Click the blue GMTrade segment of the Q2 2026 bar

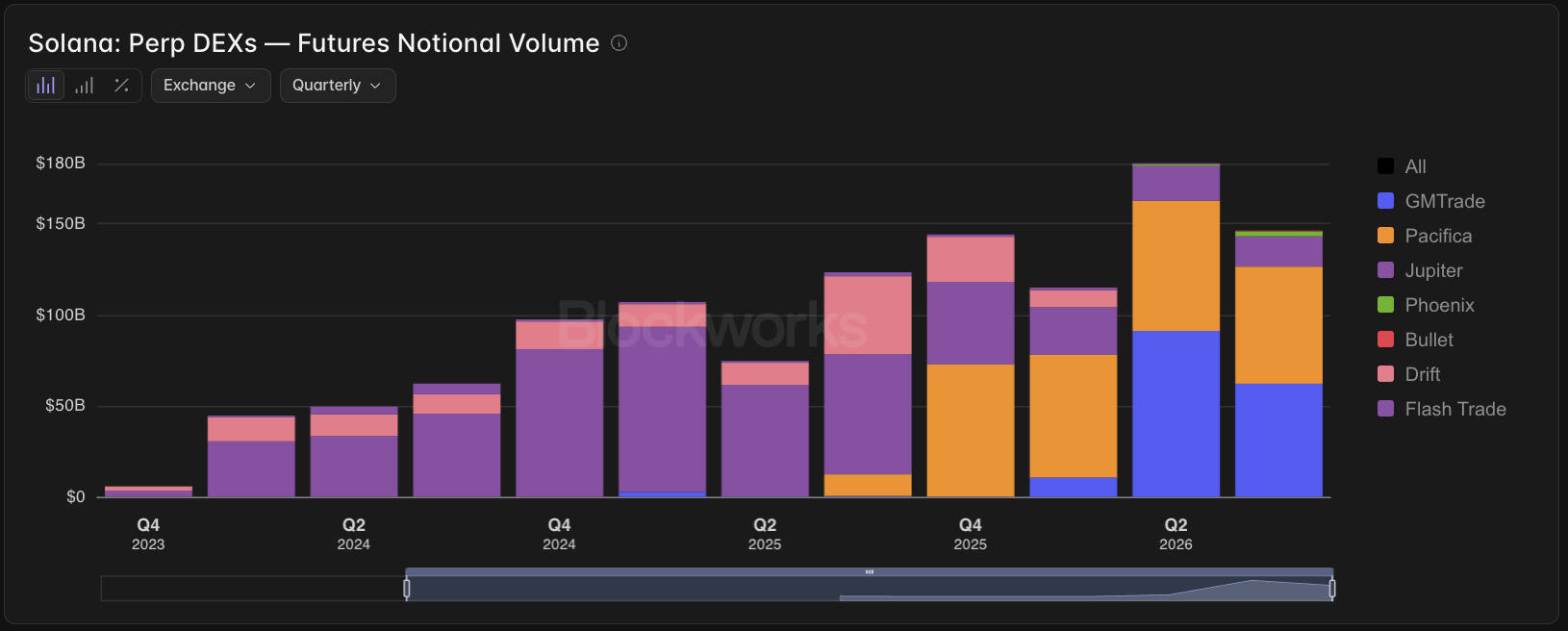click(x=1176, y=414)
